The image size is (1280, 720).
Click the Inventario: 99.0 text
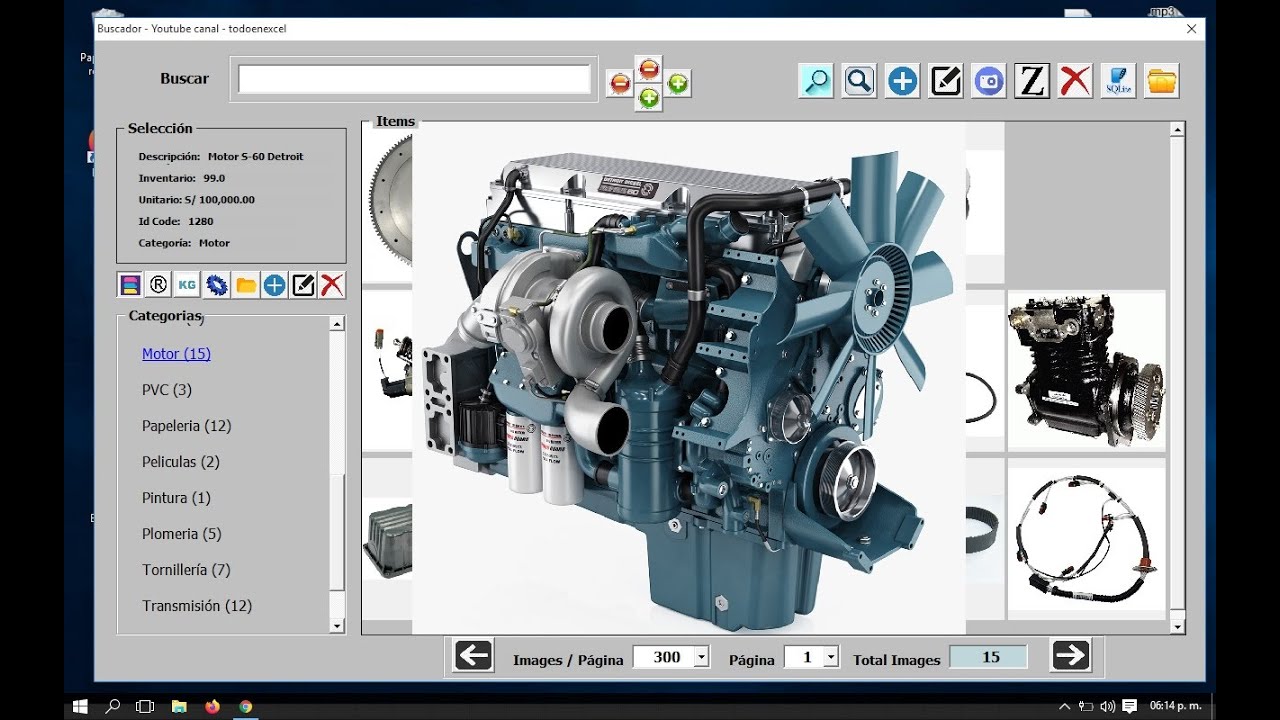pyautogui.click(x=182, y=178)
